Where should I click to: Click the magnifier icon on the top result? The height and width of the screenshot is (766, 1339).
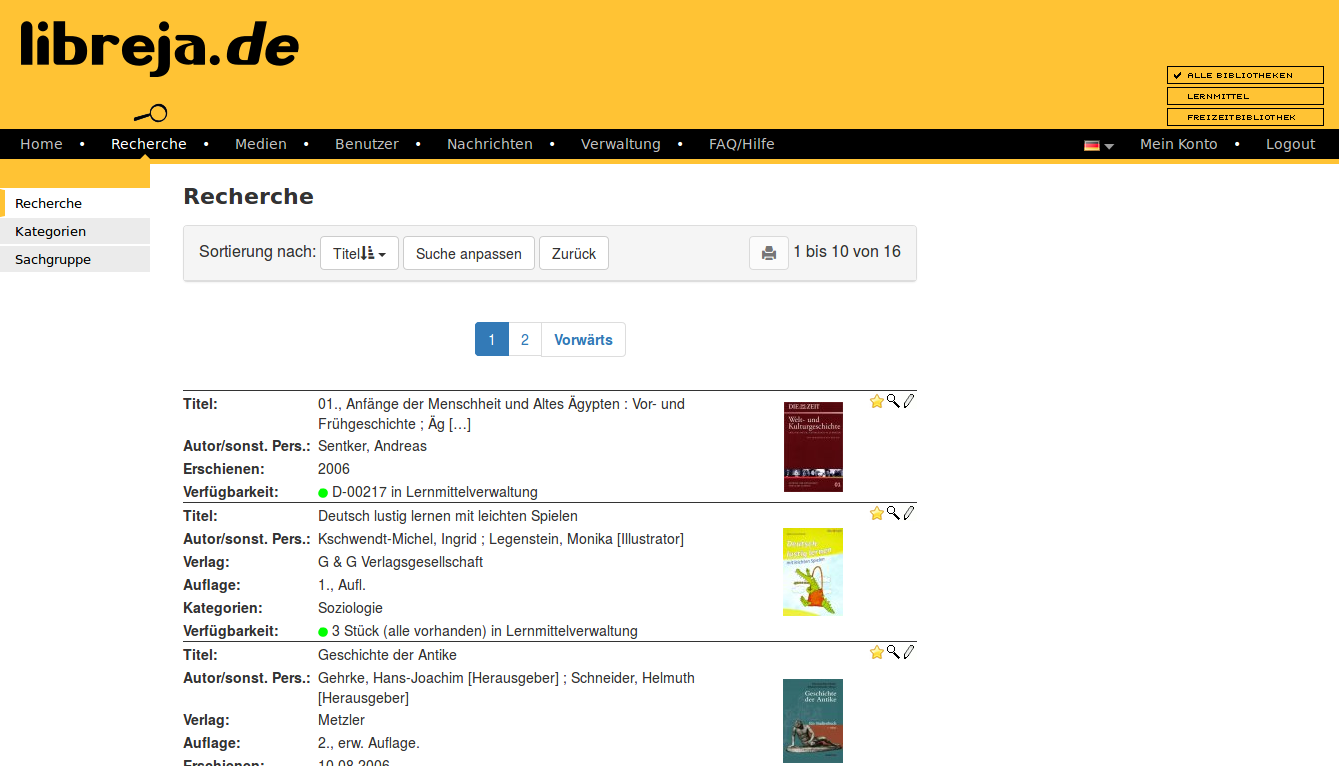click(x=892, y=400)
